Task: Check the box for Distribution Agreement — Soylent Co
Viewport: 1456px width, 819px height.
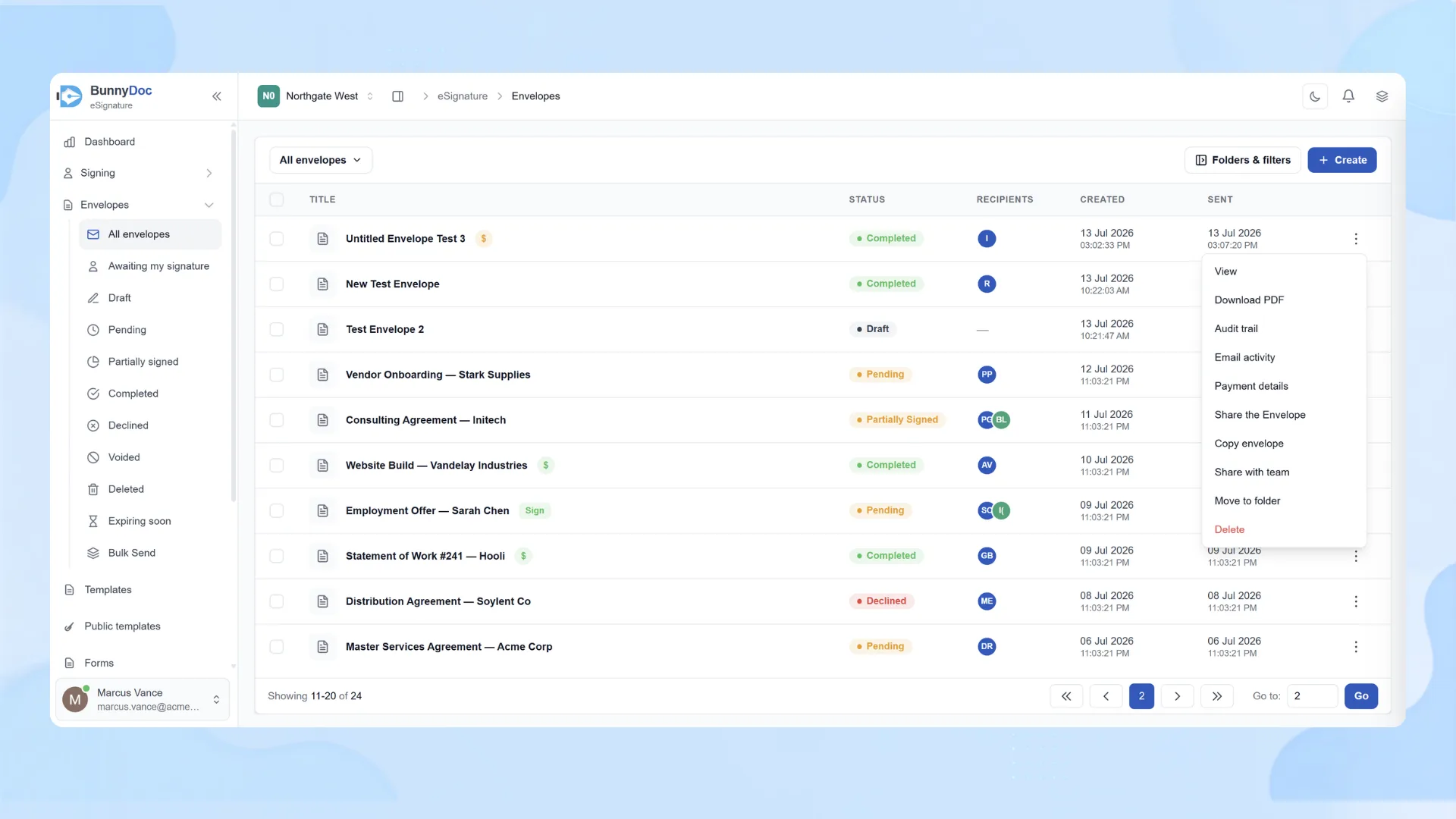Action: click(277, 601)
